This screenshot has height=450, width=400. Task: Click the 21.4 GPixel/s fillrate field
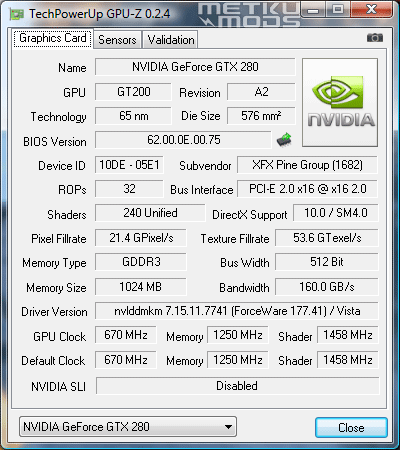click(x=141, y=238)
